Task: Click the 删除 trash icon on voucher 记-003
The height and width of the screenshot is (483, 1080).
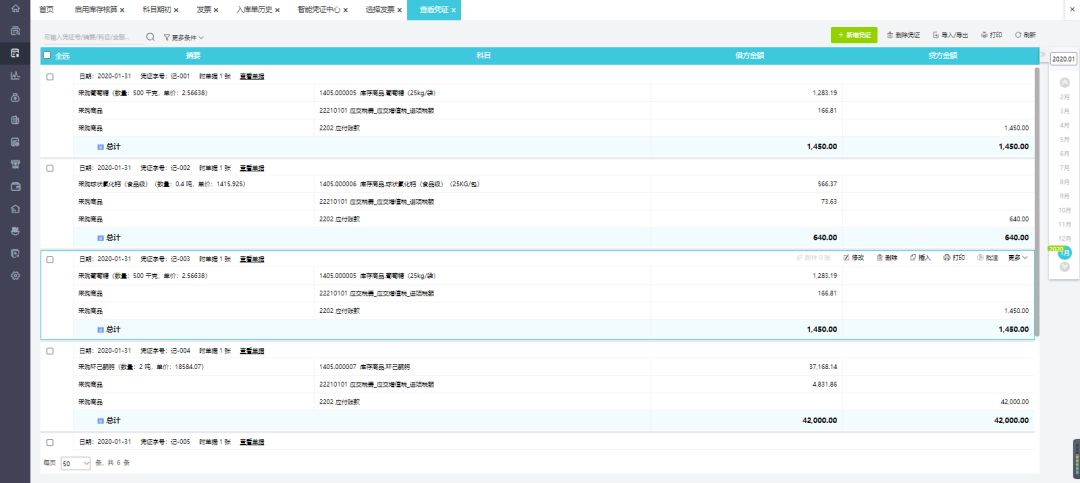Action: 880,258
